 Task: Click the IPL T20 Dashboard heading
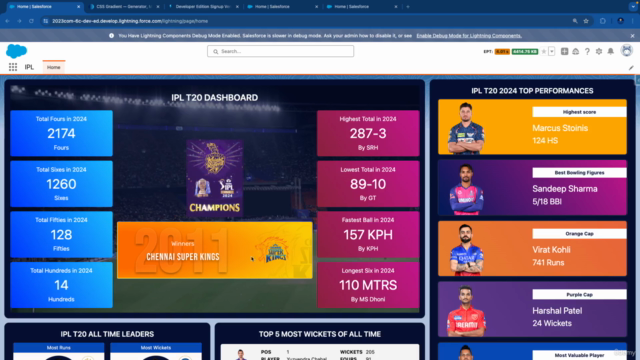coord(214,98)
